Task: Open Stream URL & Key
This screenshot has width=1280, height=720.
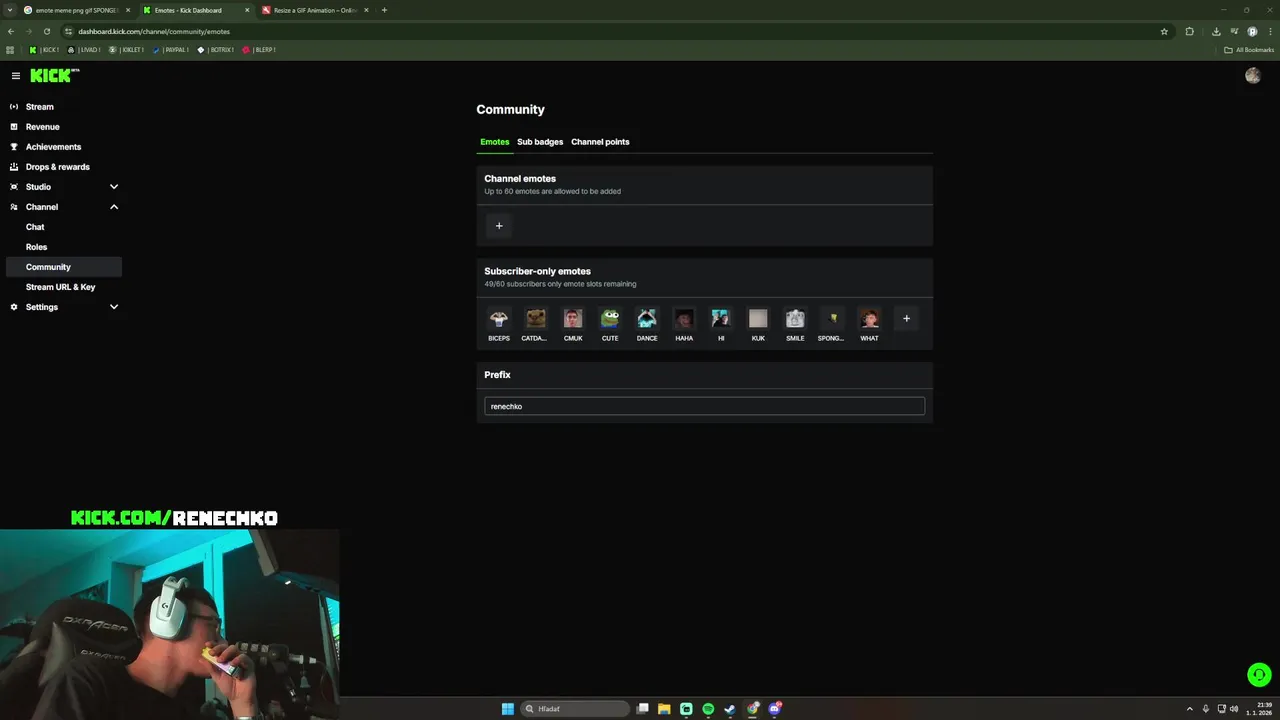Action: click(60, 287)
